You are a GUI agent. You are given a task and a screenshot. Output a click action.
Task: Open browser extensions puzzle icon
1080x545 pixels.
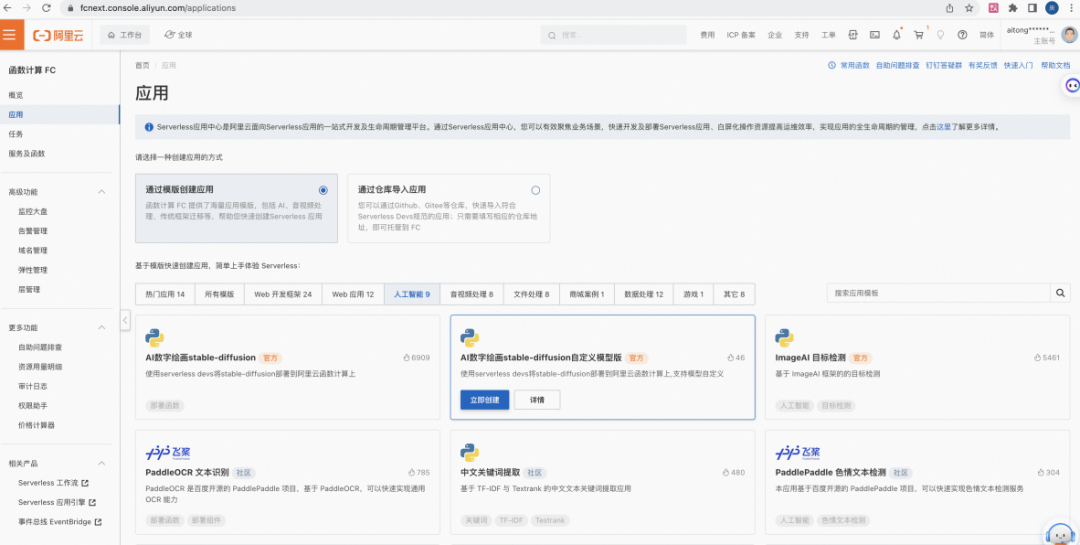pyautogui.click(x=1013, y=8)
